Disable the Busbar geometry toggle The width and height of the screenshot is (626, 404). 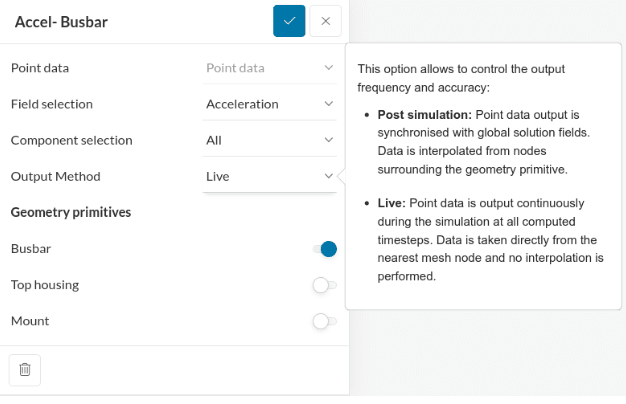pyautogui.click(x=325, y=249)
